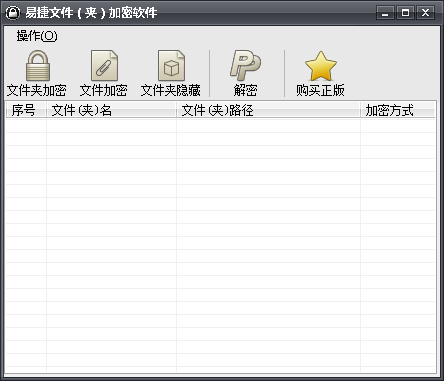This screenshot has height=381, width=444.
Task: Close the encryption software window
Action: (425, 13)
